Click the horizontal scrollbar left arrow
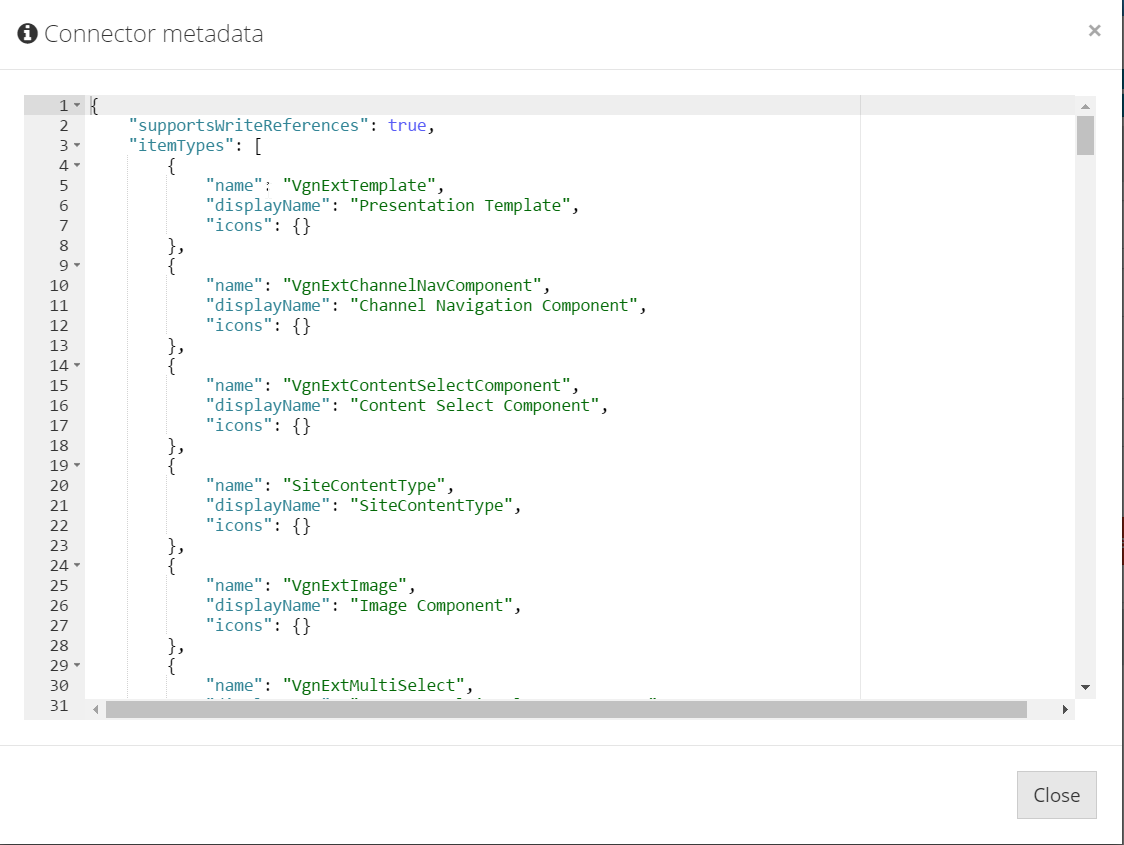The width and height of the screenshot is (1124, 845). (95, 710)
